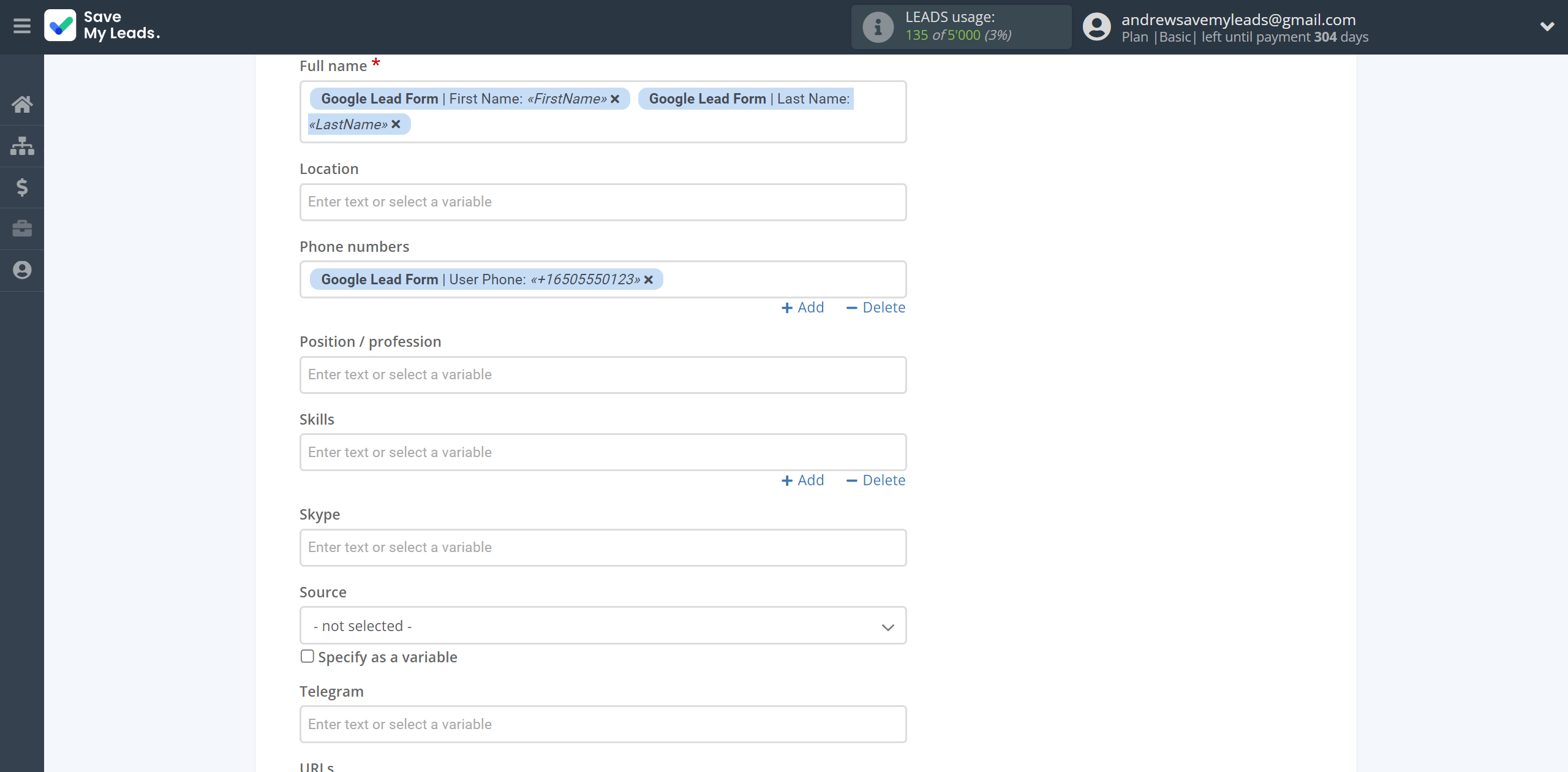Open the briefcase services icon
The width and height of the screenshot is (1568, 772).
(x=22, y=229)
